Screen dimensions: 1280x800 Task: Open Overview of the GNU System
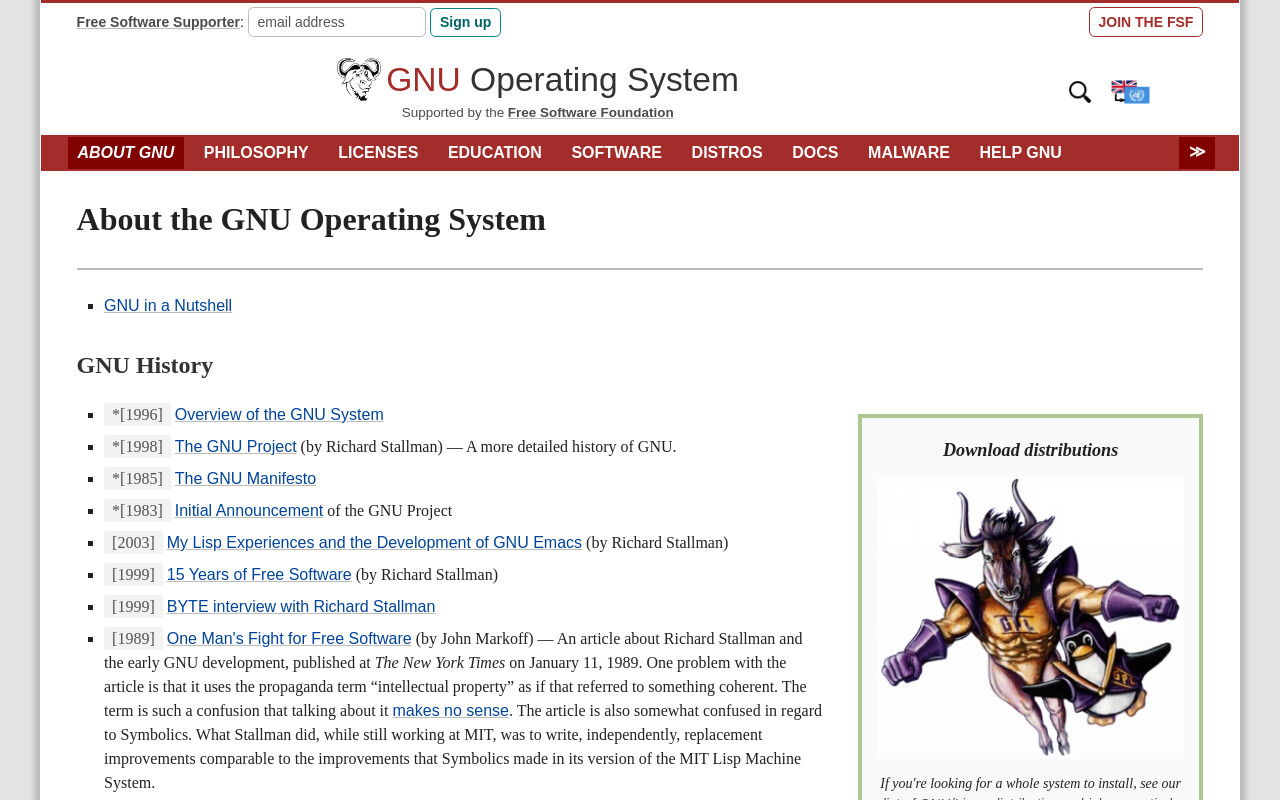coord(279,415)
